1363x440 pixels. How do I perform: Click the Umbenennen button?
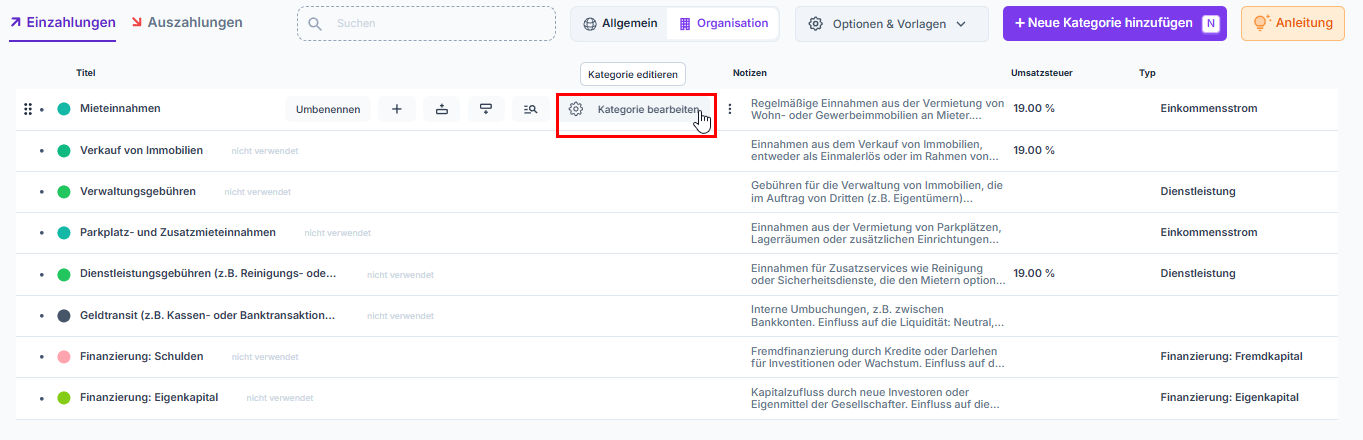tap(328, 109)
